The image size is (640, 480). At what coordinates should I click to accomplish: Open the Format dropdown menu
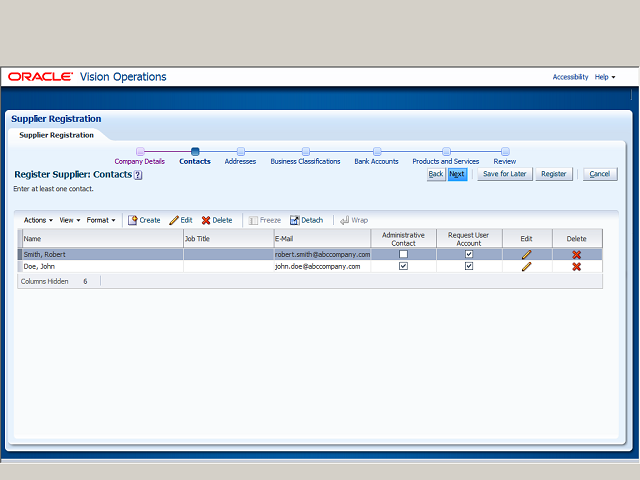click(101, 220)
